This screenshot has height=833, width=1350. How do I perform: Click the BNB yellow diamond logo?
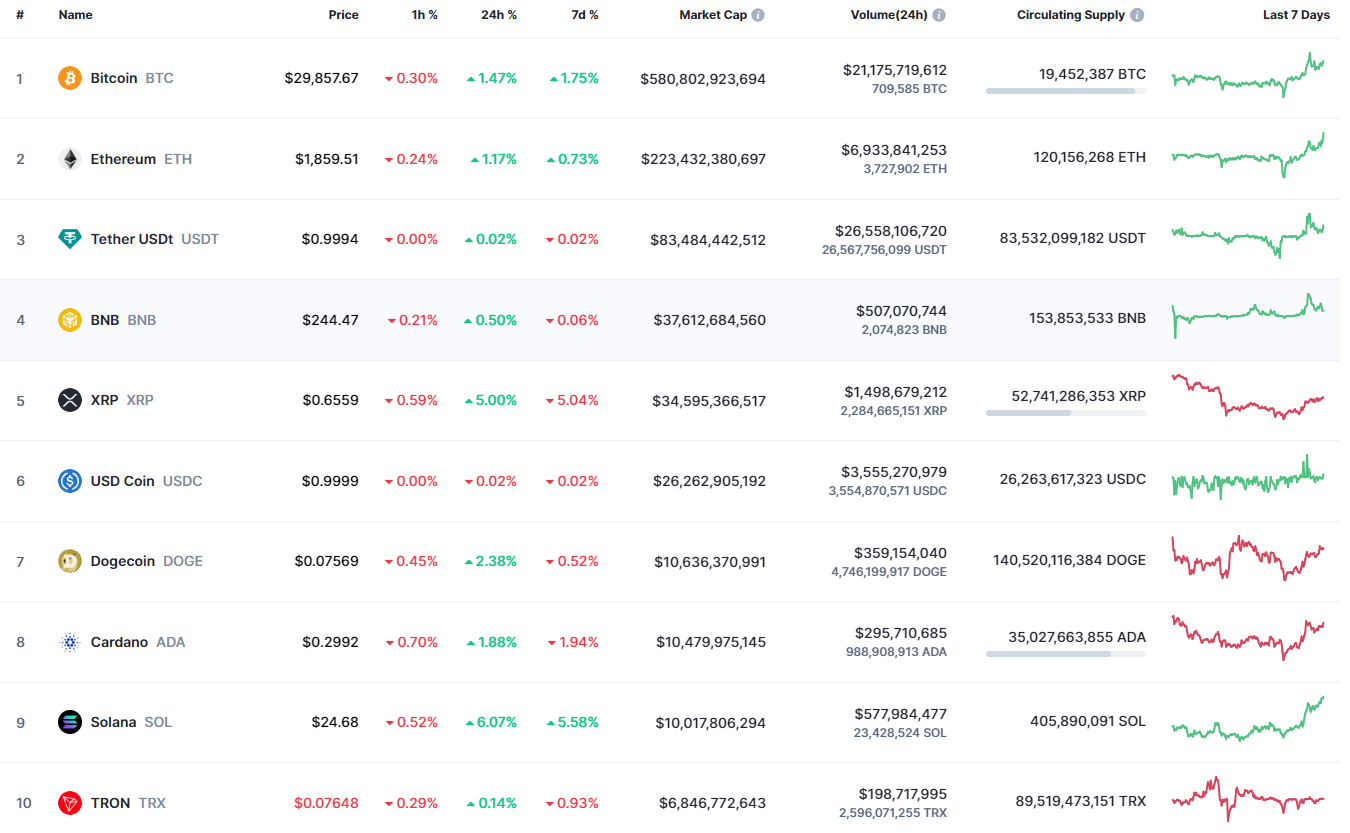click(x=68, y=319)
